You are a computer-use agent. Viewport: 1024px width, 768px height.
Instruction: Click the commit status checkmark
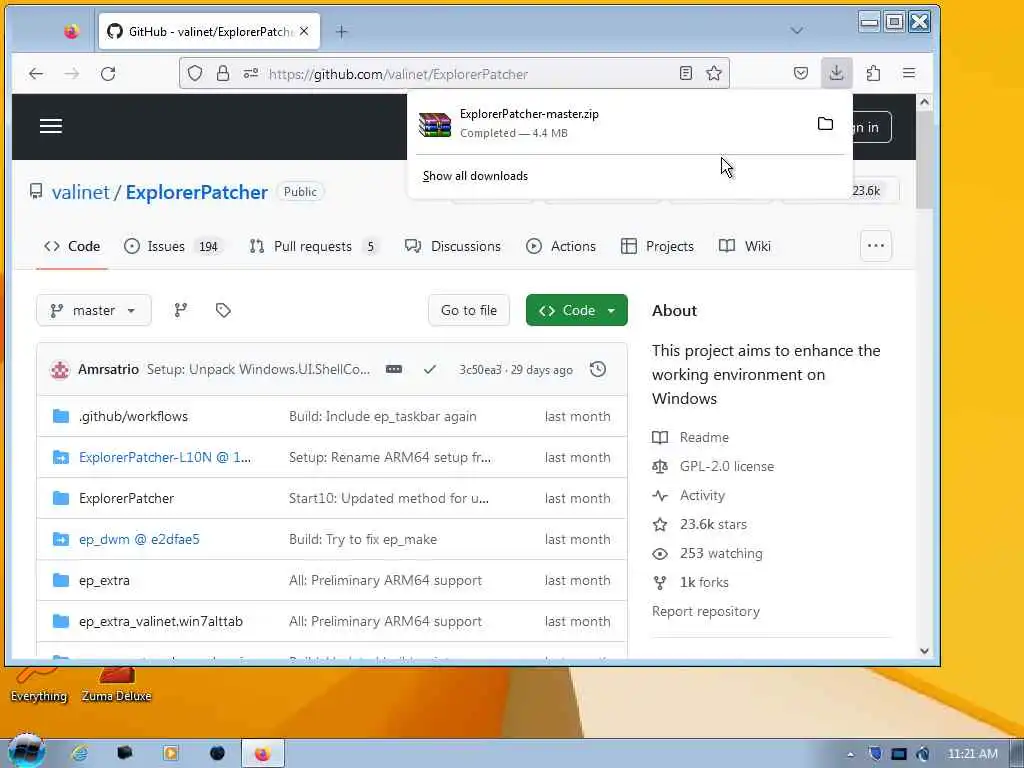pyautogui.click(x=430, y=370)
